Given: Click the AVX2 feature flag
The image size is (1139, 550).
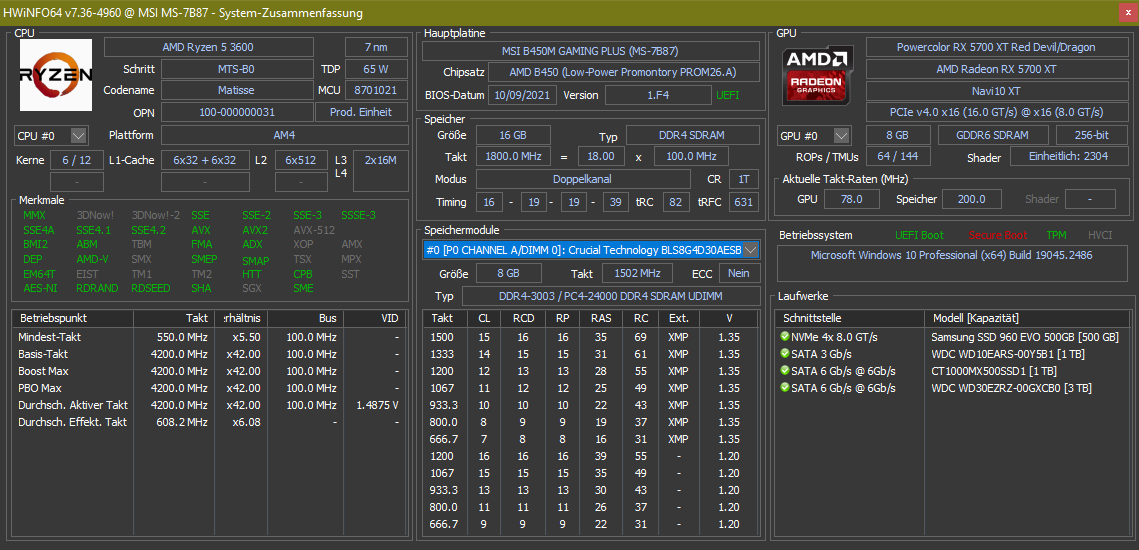Looking at the screenshot, I should 255,230.
